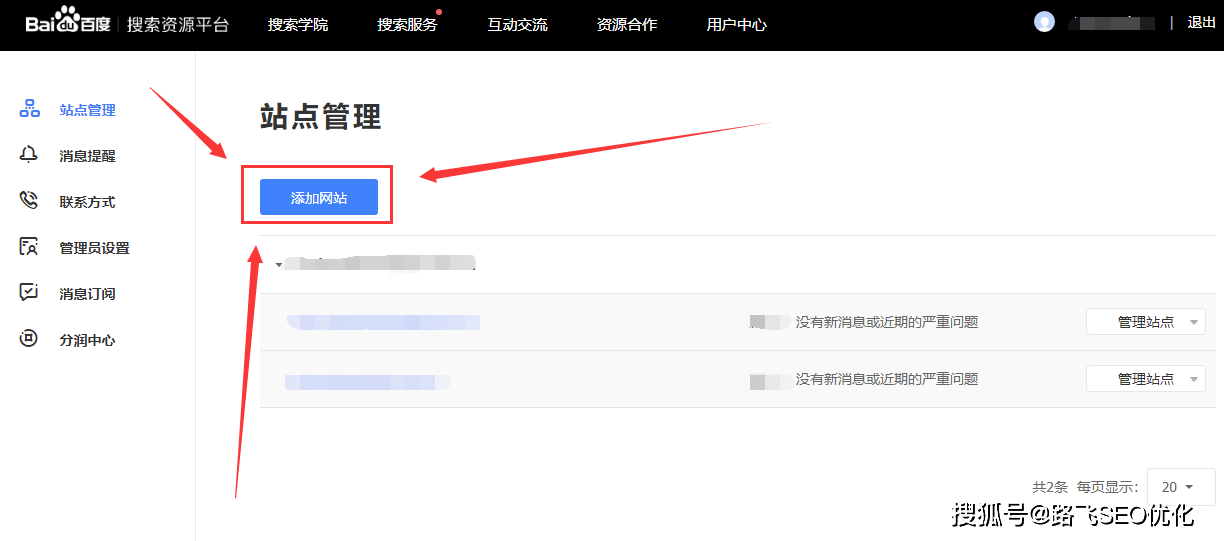The height and width of the screenshot is (541, 1224).
Task: Open the second 管理站点 dropdown
Action: click(x=1145, y=379)
